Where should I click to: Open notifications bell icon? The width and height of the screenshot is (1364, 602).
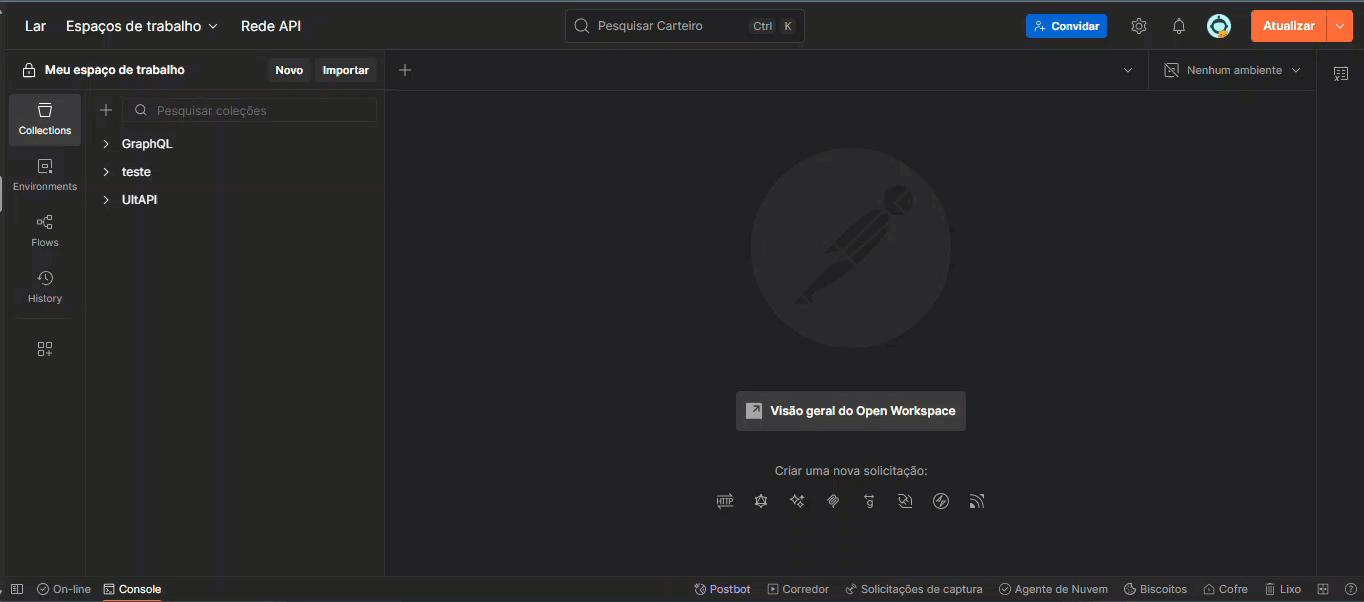[x=1179, y=26]
